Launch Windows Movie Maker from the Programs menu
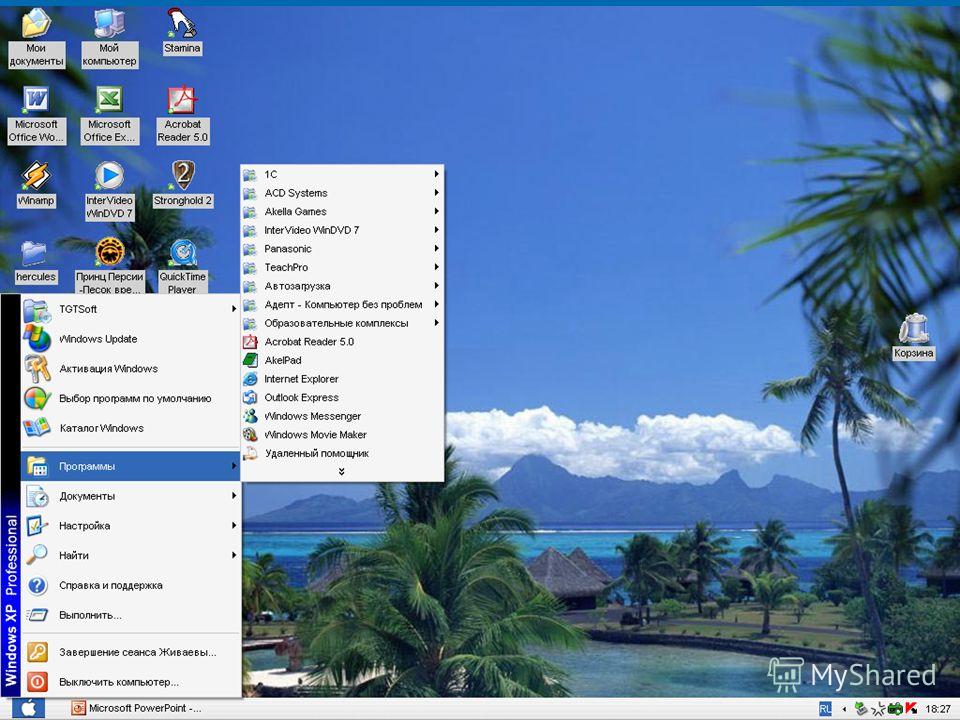This screenshot has height=720, width=960. pyautogui.click(x=342, y=435)
